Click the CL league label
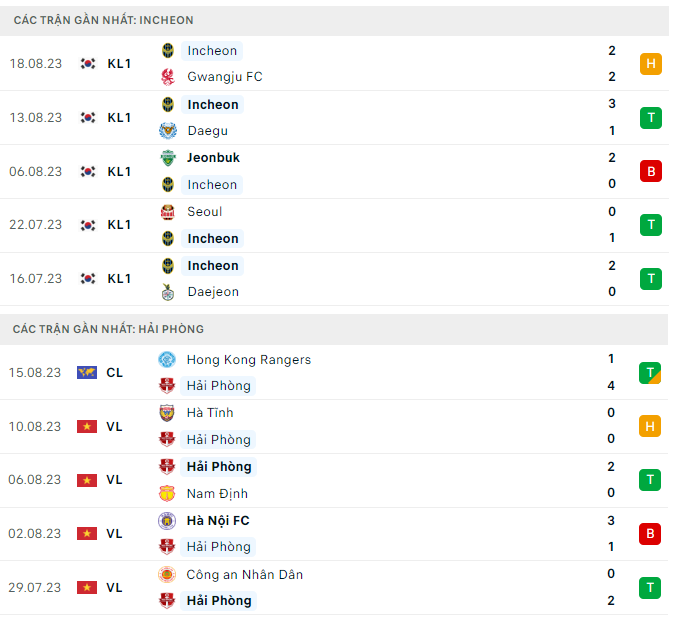Viewport: 673px width, 626px height. pyautogui.click(x=115, y=373)
